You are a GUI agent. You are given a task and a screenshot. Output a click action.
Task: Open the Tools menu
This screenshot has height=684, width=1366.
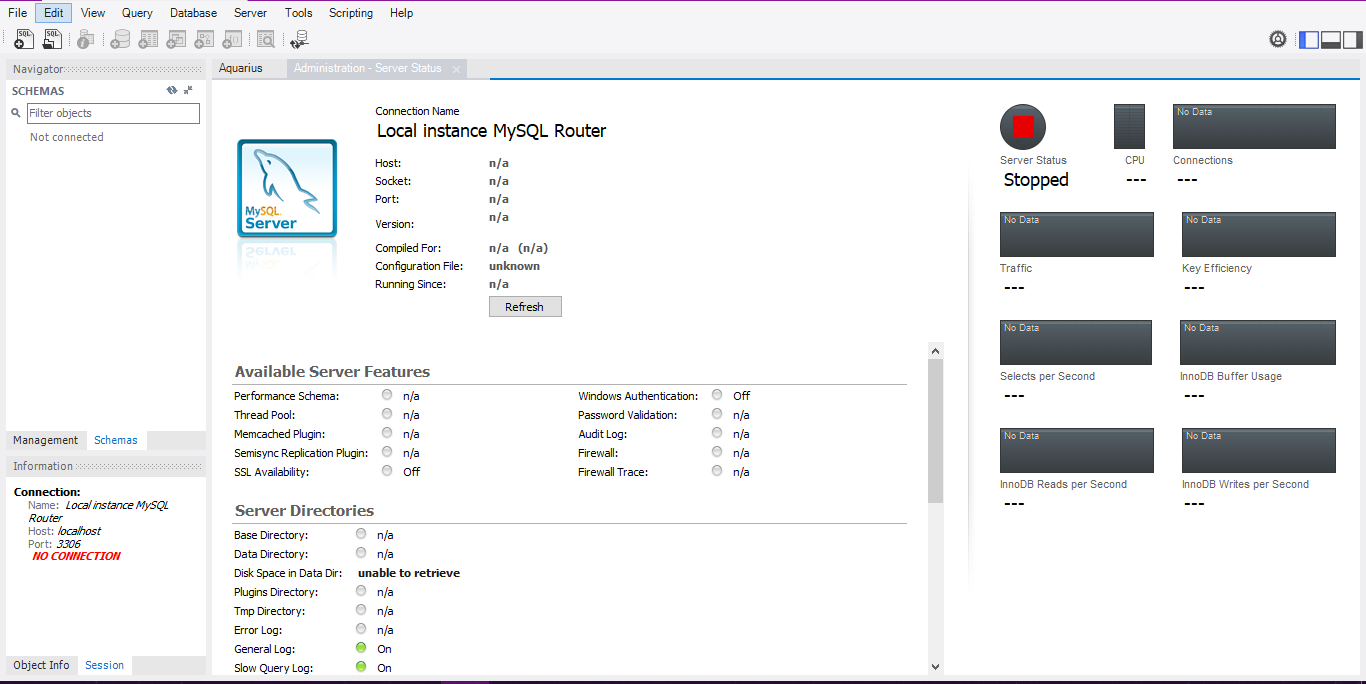(x=299, y=13)
